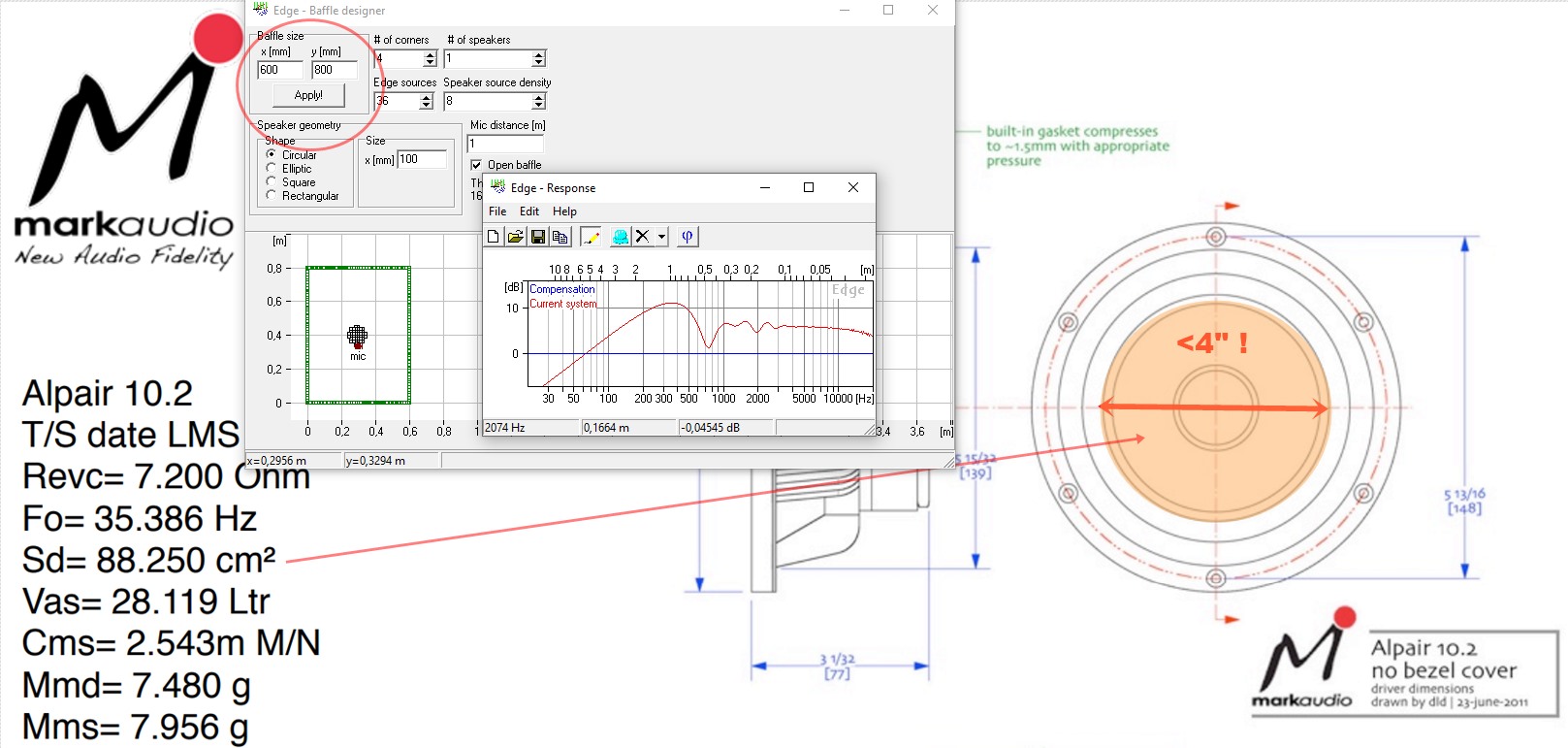Click the -0,04545 dB status bar readout
Screen dimensions: 1568x748
tap(725, 428)
